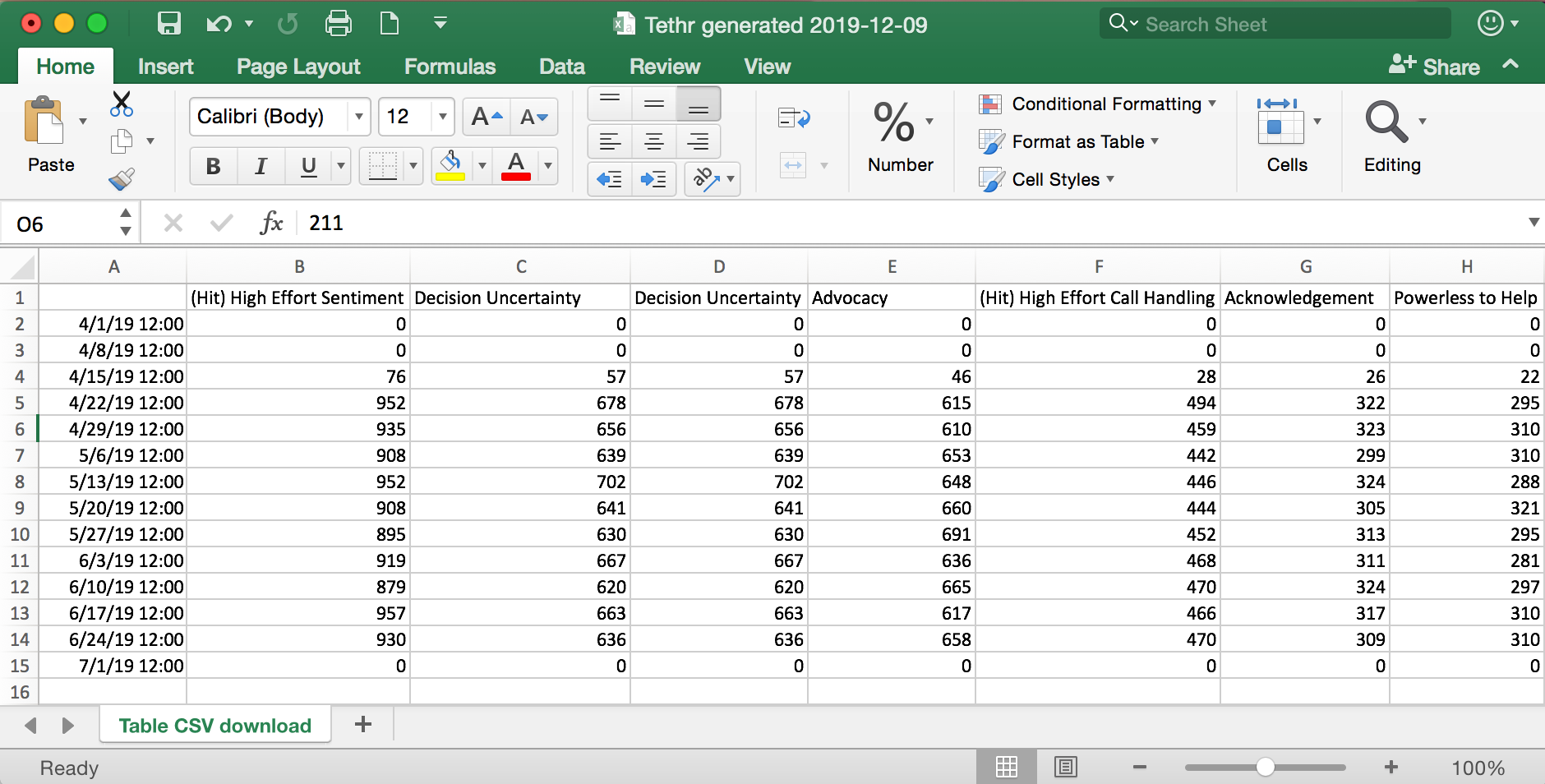Screen dimensions: 1545x784
Task: Add a new sheet with plus button
Action: click(x=363, y=725)
